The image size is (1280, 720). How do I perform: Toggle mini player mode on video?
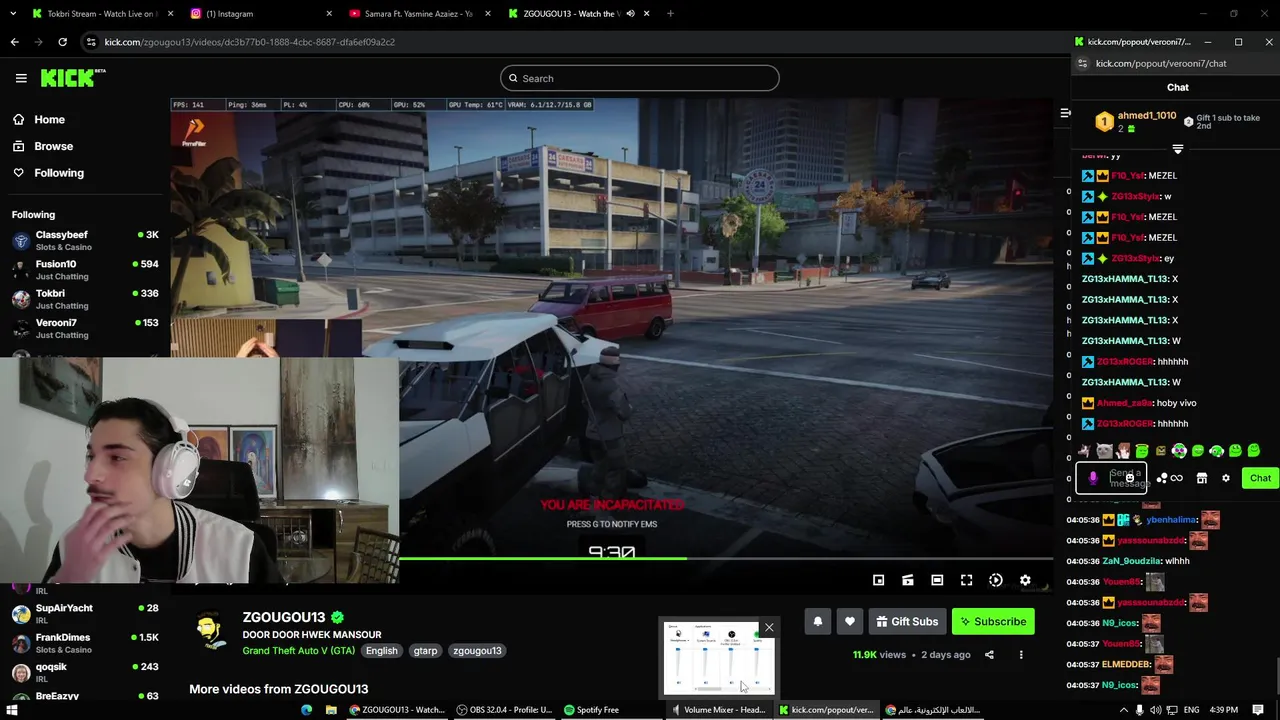[878, 580]
